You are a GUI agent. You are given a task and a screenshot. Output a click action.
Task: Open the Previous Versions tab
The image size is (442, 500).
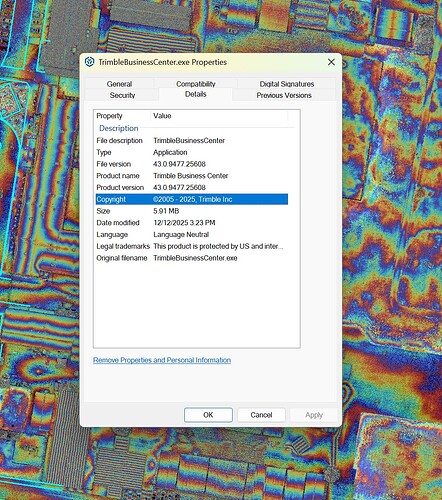click(284, 95)
